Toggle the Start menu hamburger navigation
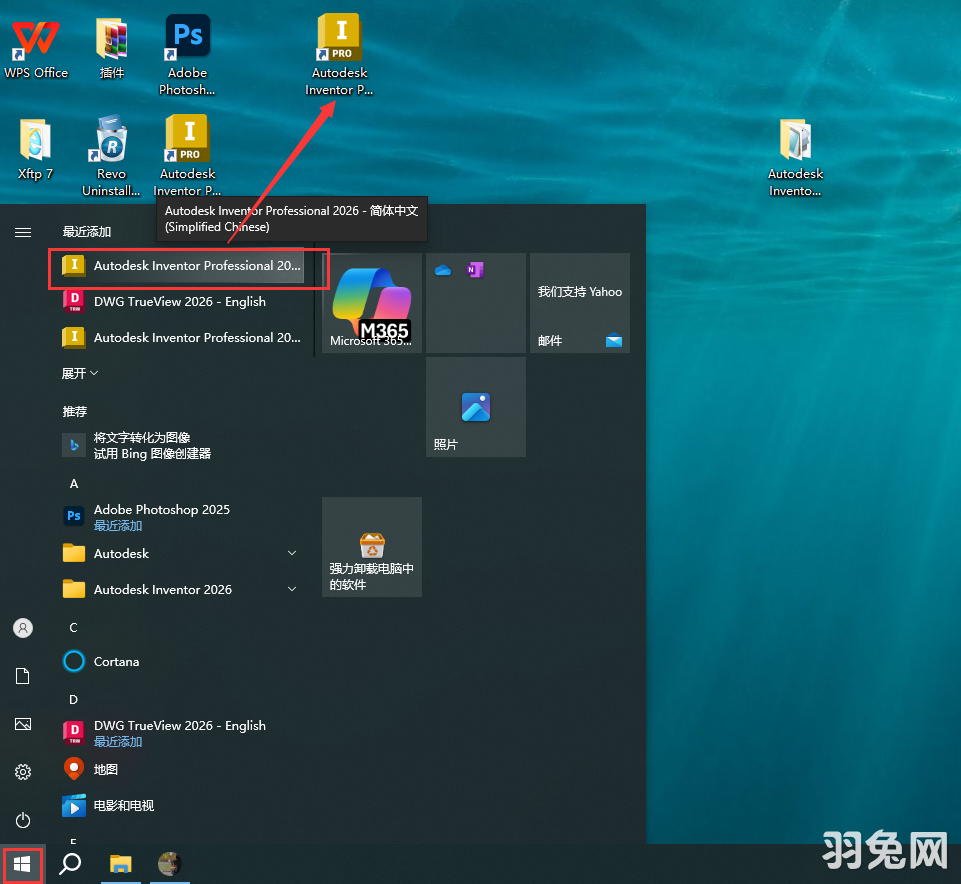The image size is (961, 884). pos(22,232)
